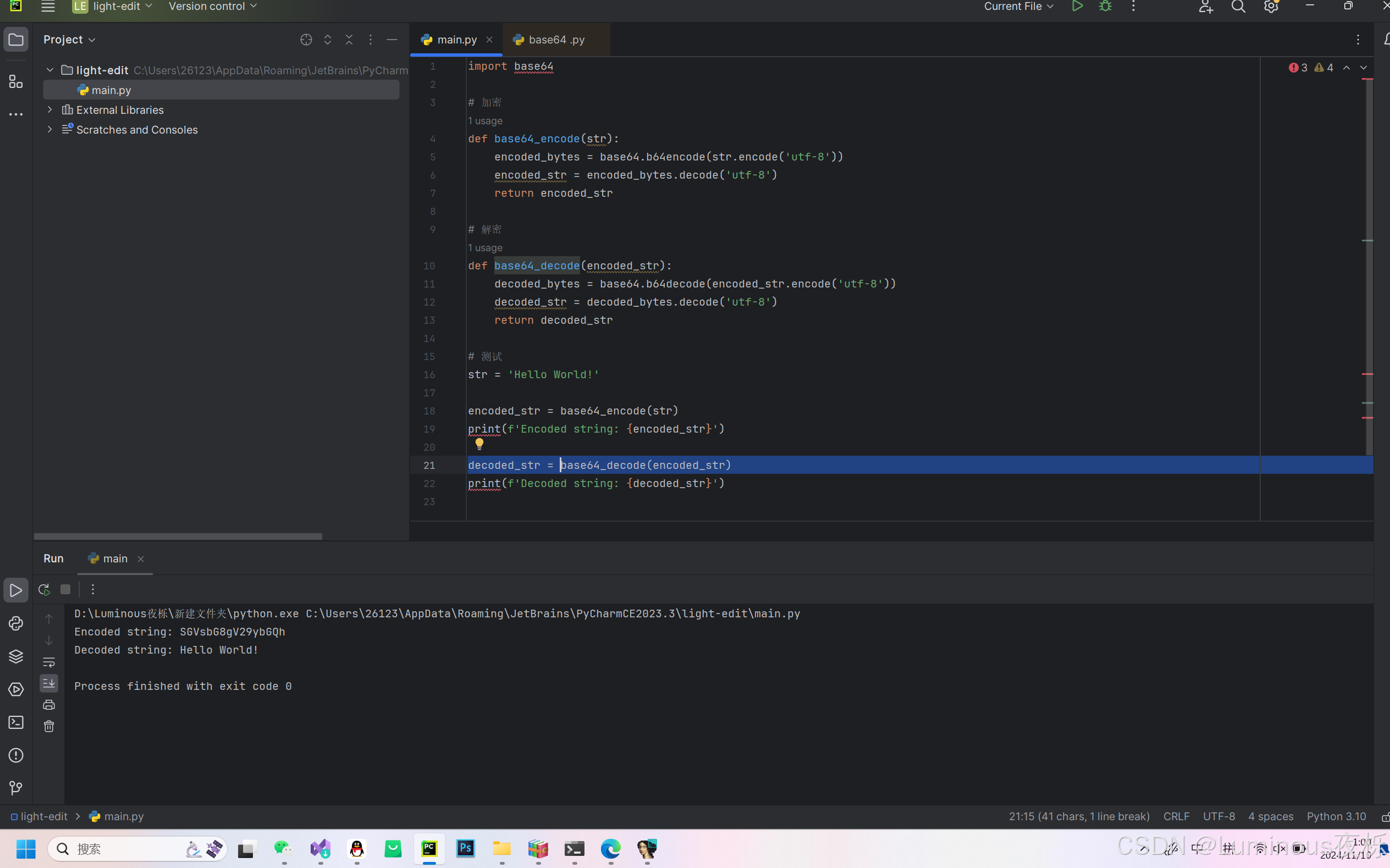Open Run toolbar more options

pos(93,590)
